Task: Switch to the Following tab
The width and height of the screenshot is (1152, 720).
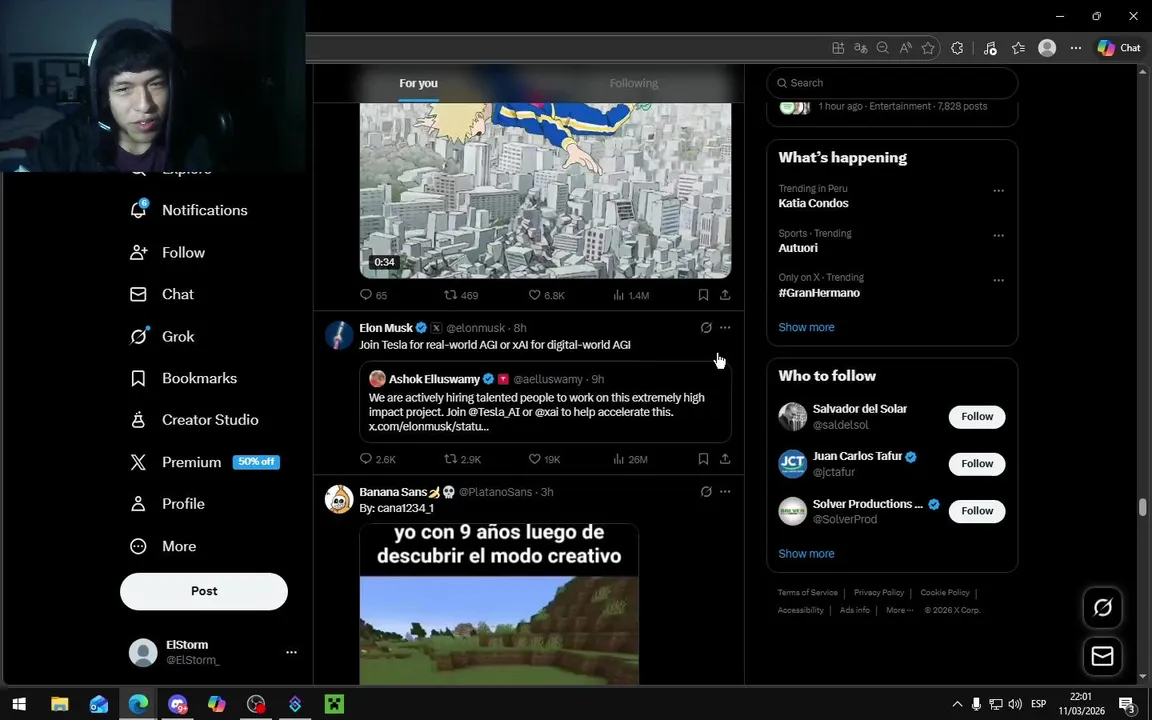Action: point(633,83)
